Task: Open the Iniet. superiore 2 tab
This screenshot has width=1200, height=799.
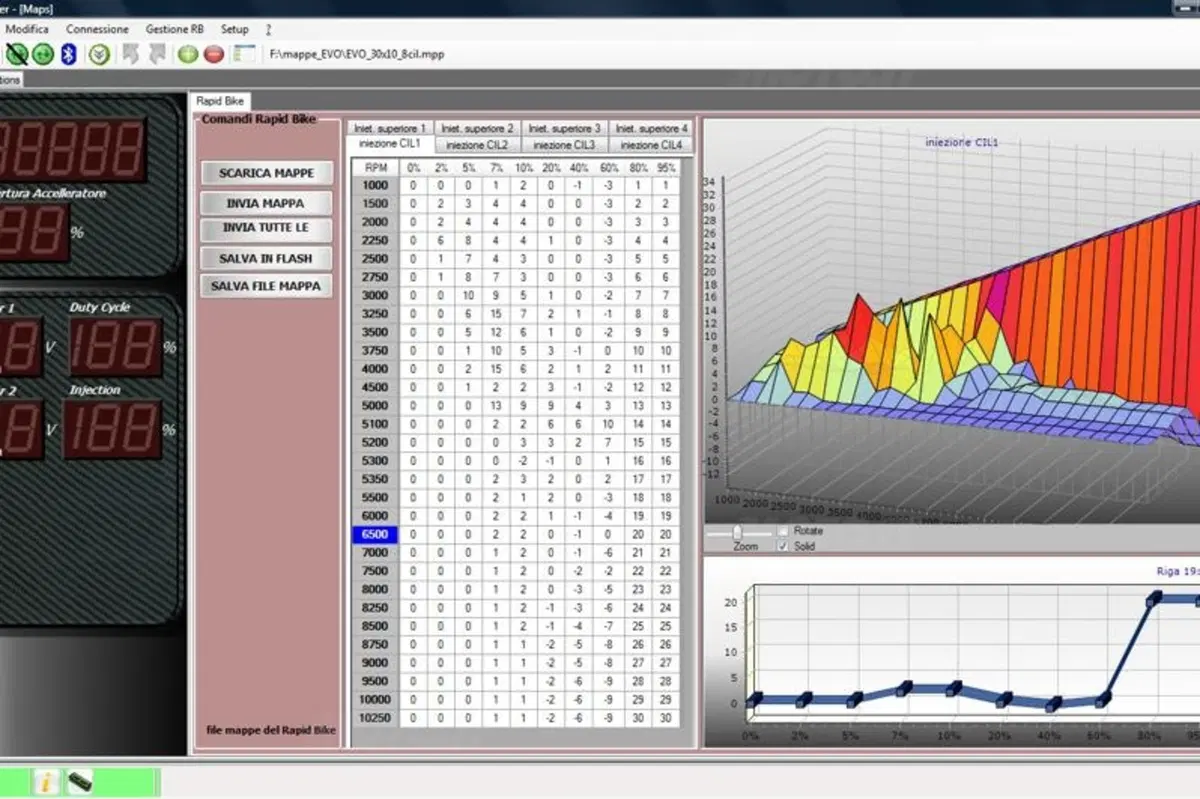Action: click(477, 128)
